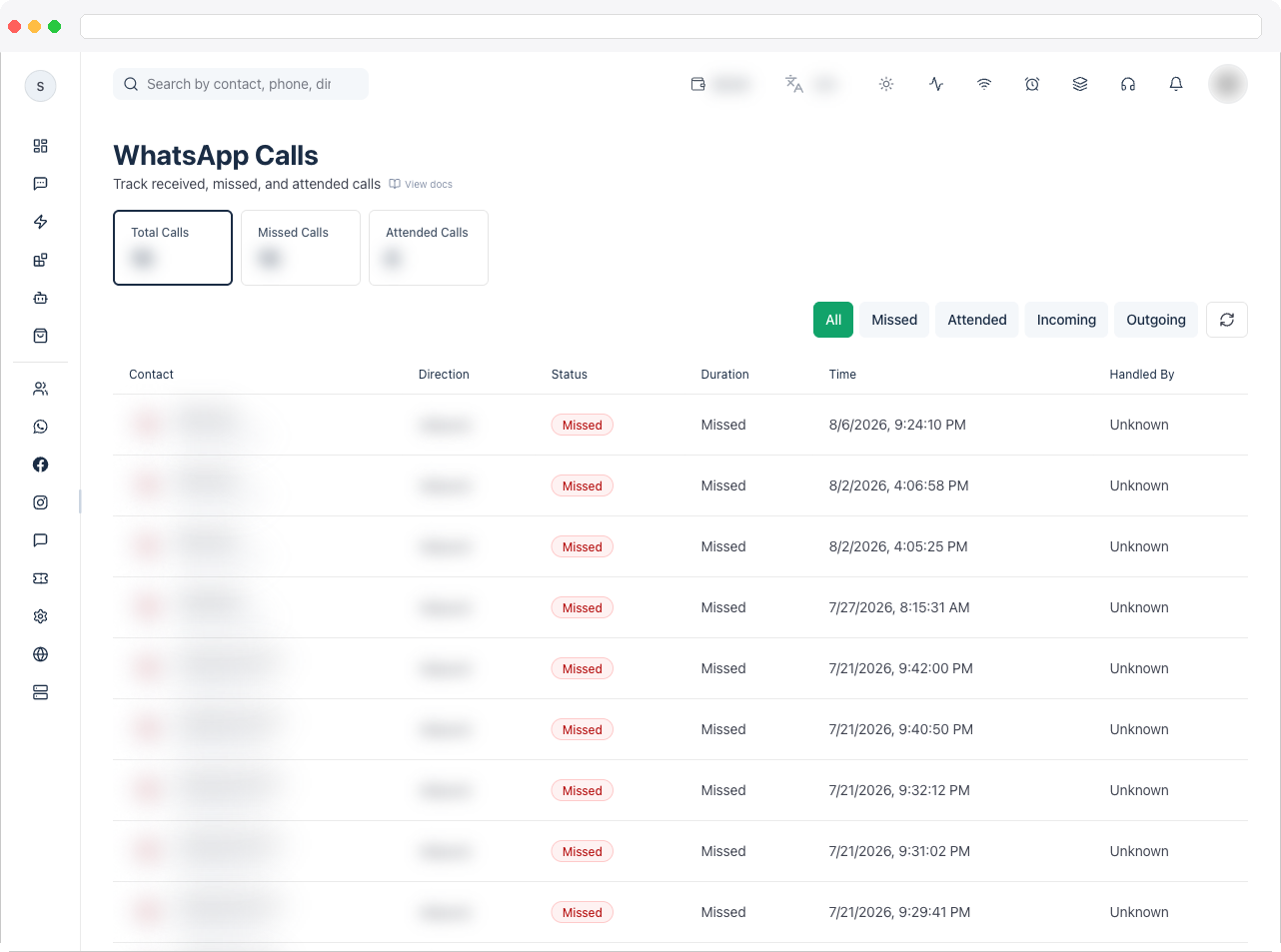This screenshot has height=952, width=1281.
Task: Open the notifications bell icon
Action: 1176,84
